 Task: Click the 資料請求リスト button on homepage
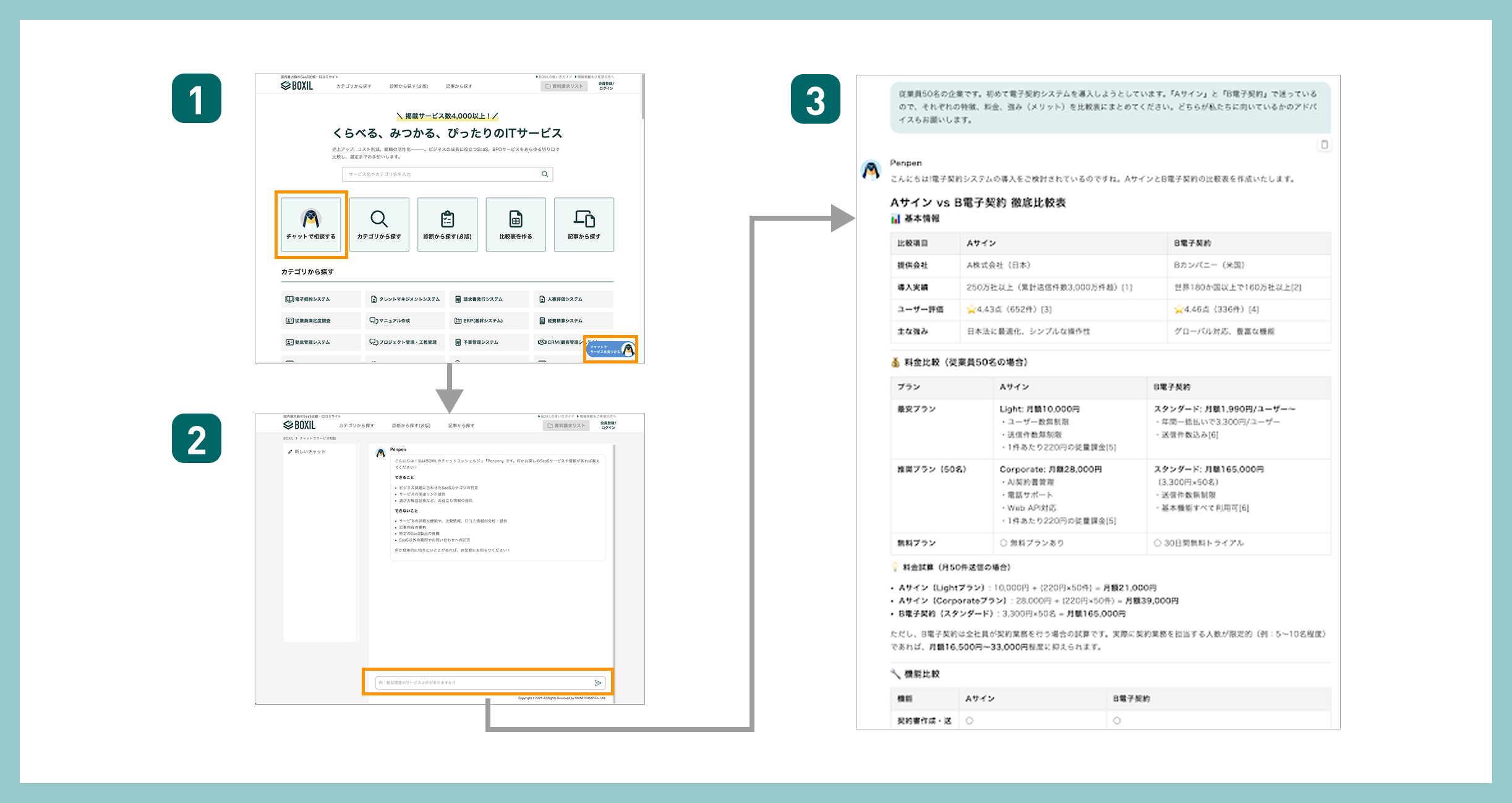point(564,87)
